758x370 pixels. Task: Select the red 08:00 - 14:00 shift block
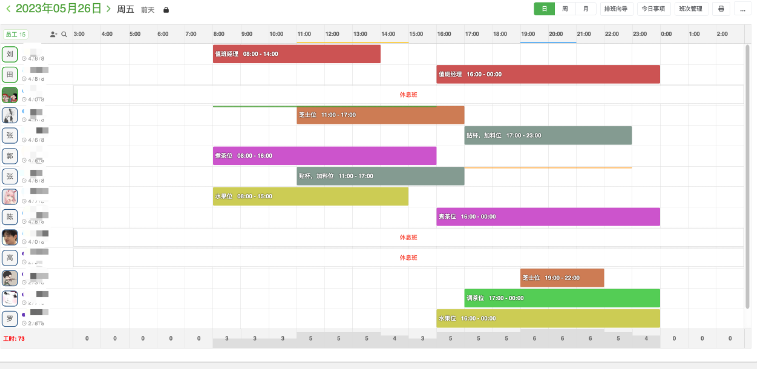[x=297, y=54]
